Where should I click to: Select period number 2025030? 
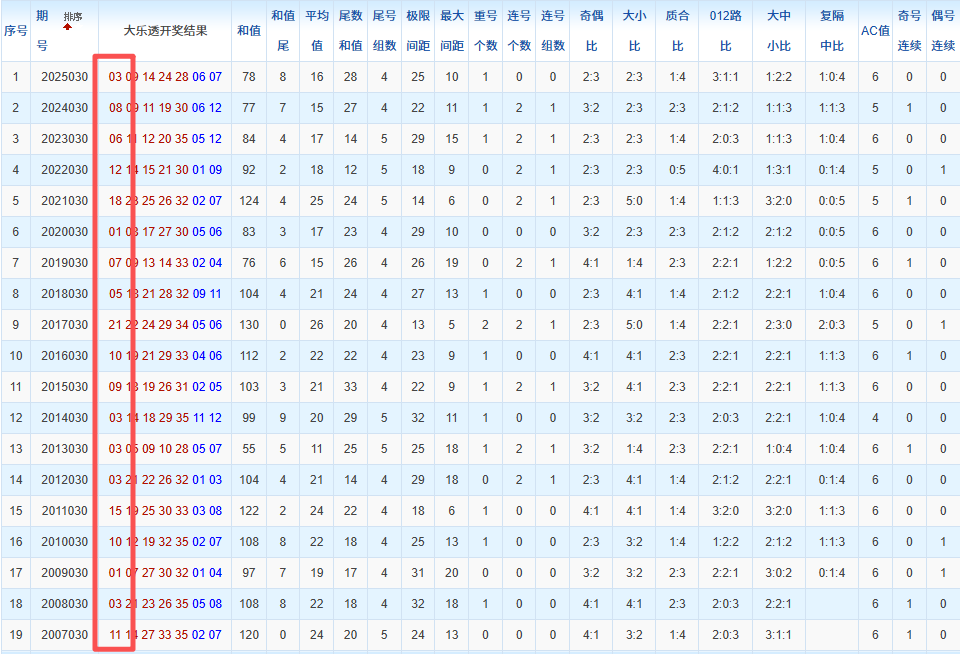[x=64, y=77]
